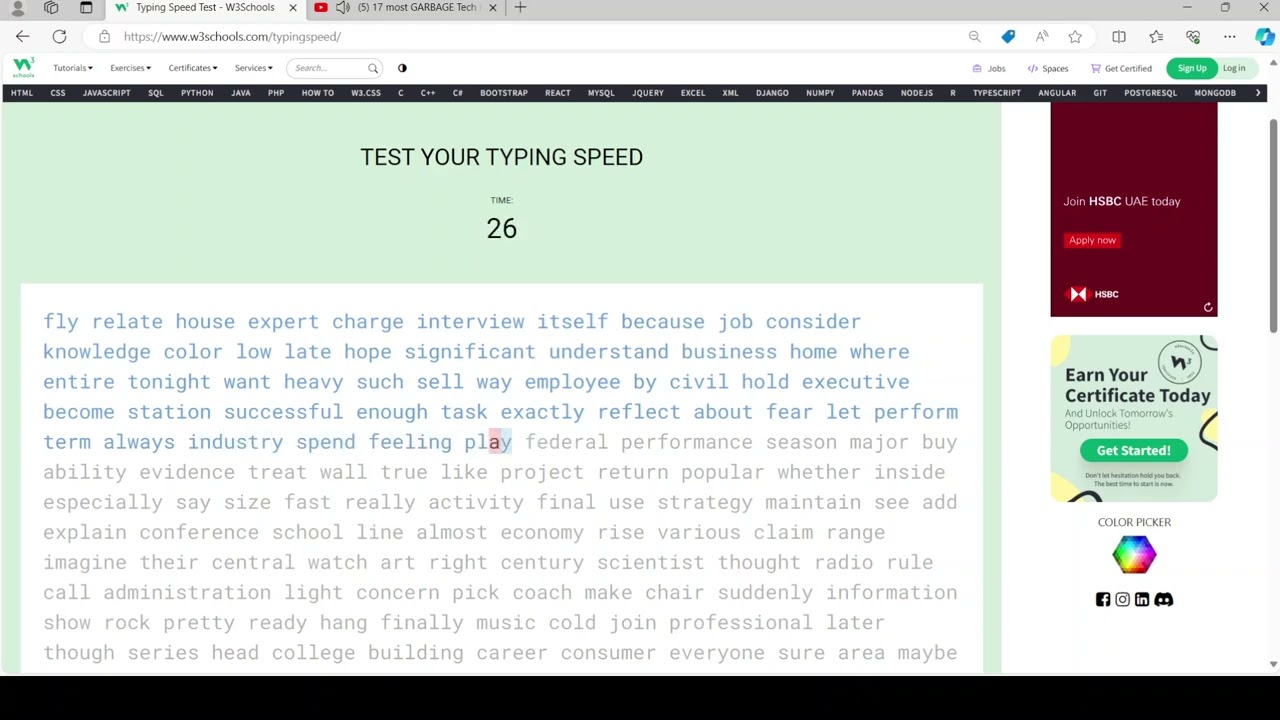Image resolution: width=1280 pixels, height=720 pixels.
Task: Expand the Exercises dropdown
Action: [x=130, y=68]
